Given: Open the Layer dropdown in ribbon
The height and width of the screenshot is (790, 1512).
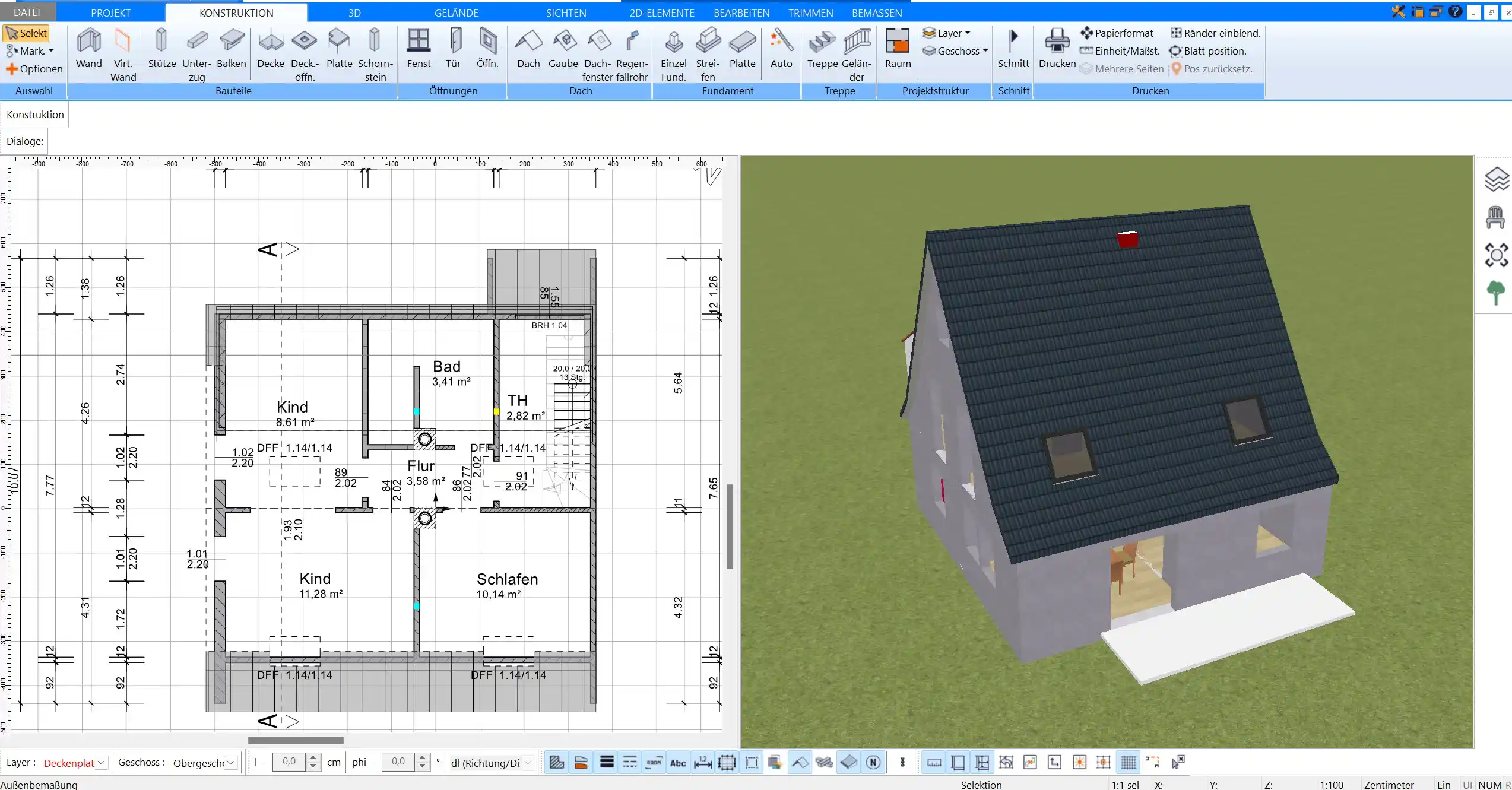Looking at the screenshot, I should [947, 33].
